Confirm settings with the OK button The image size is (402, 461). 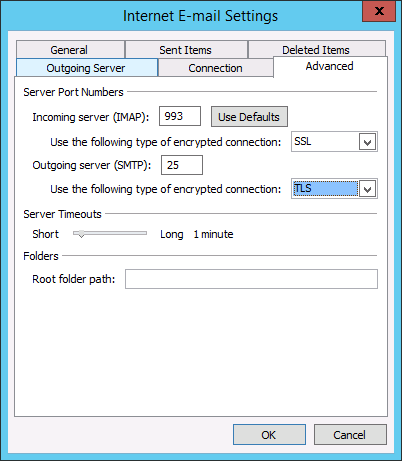click(269, 435)
